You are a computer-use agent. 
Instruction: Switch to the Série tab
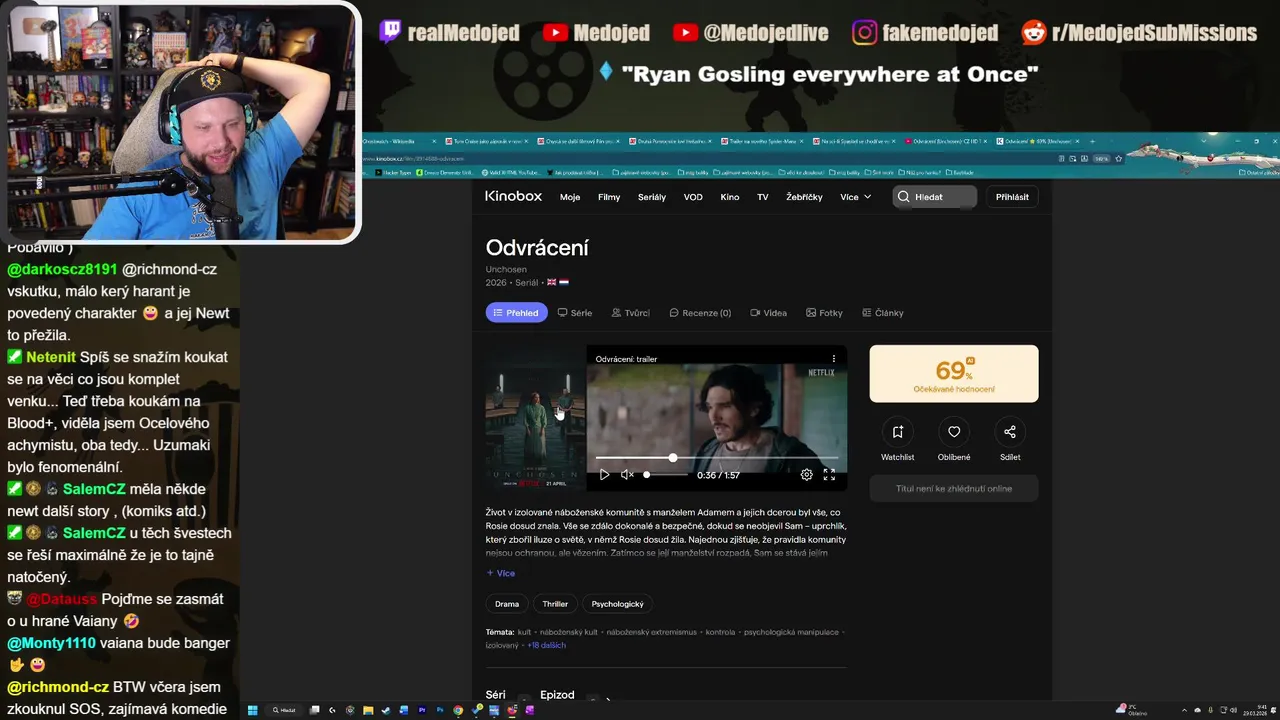(x=575, y=313)
